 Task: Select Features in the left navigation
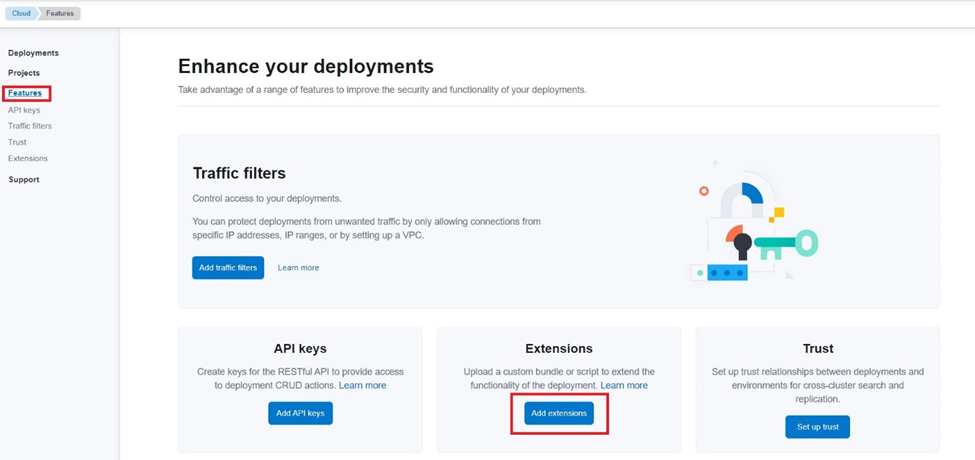25,93
